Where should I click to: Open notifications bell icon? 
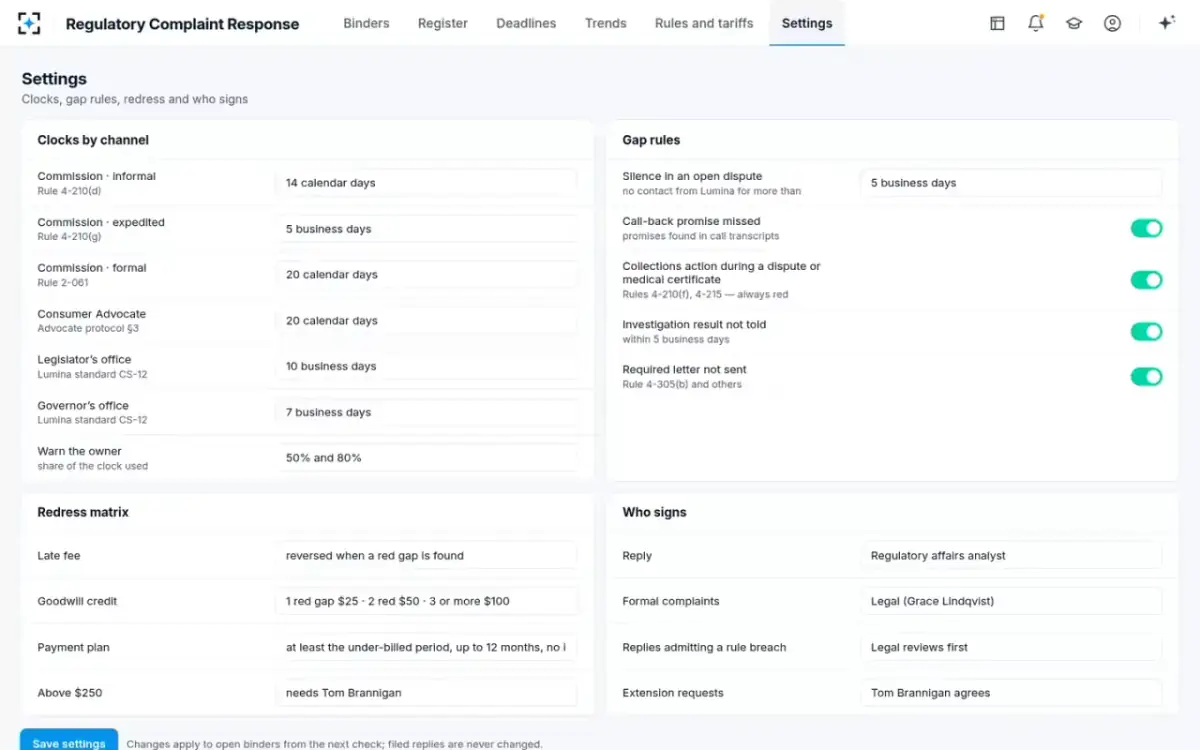[1036, 23]
